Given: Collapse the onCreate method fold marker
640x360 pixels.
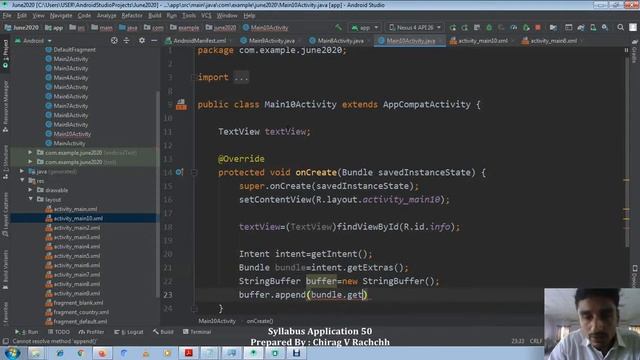Looking at the screenshot, I should (x=194, y=173).
